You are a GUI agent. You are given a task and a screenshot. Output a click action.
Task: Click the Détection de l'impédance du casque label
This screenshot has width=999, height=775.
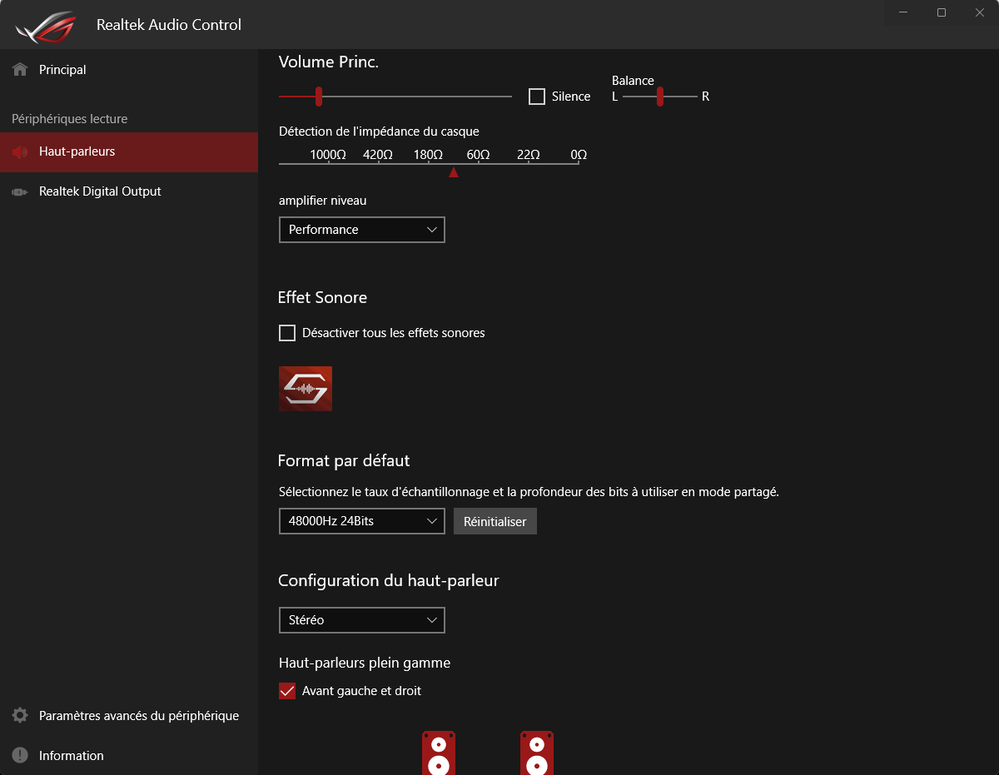click(379, 131)
